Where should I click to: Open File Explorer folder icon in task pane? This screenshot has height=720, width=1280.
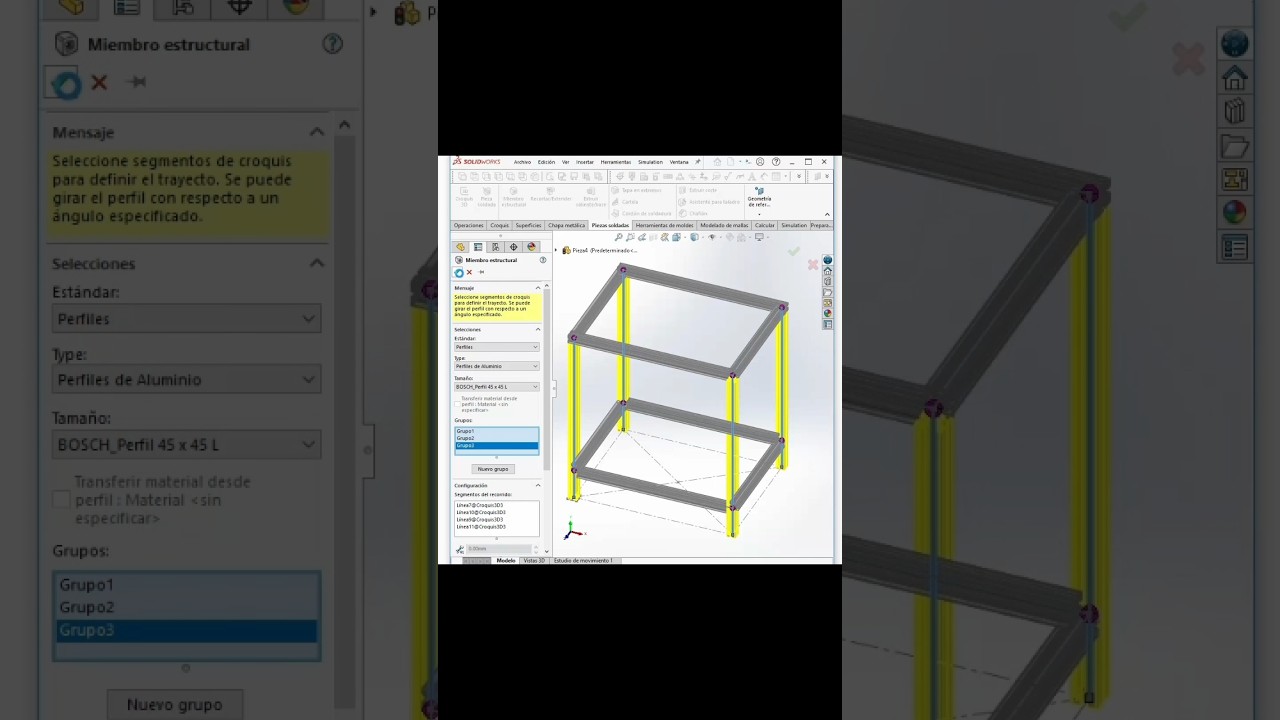pos(827,292)
